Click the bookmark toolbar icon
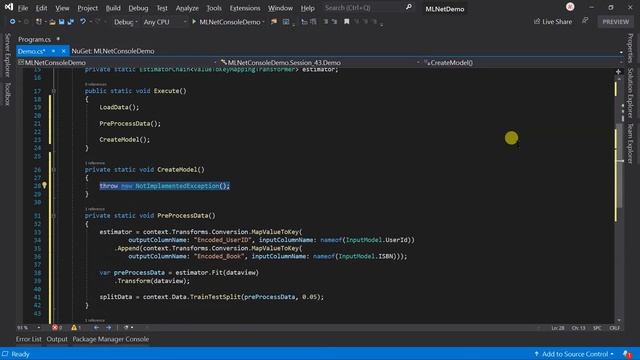This screenshot has width=640, height=360. click(x=347, y=22)
